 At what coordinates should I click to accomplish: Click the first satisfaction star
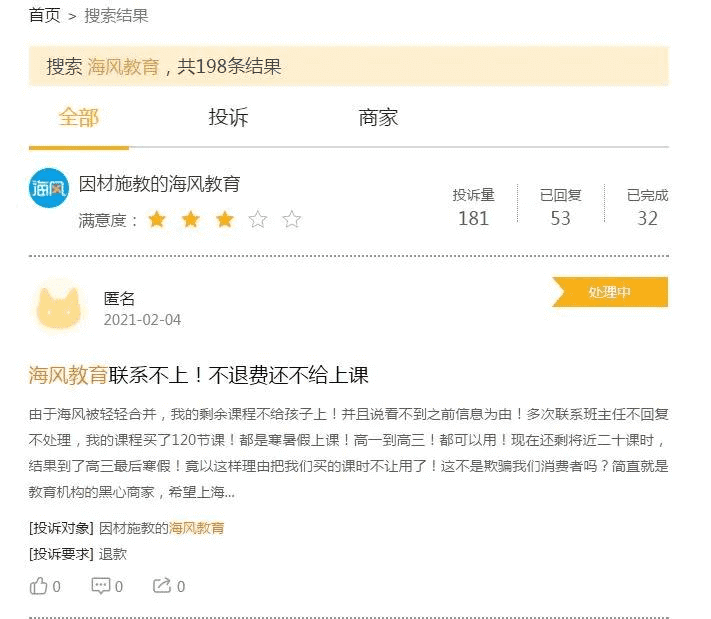(157, 219)
